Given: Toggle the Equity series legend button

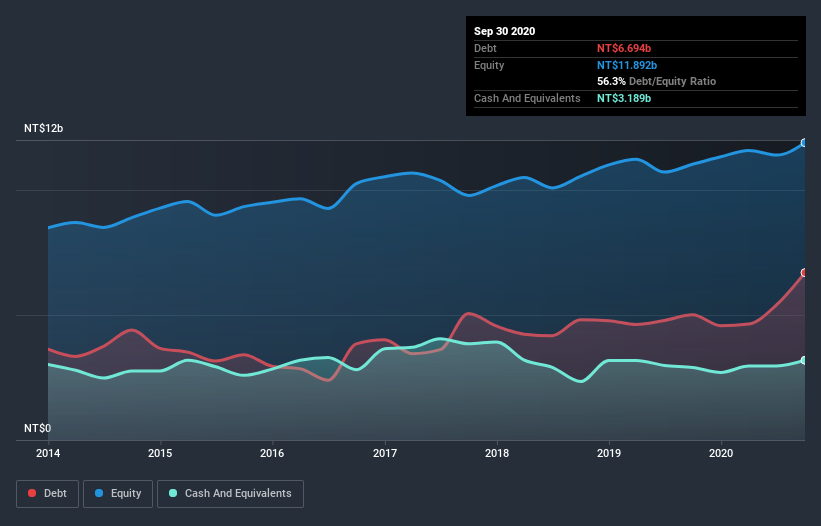Looking at the screenshot, I should click(118, 494).
